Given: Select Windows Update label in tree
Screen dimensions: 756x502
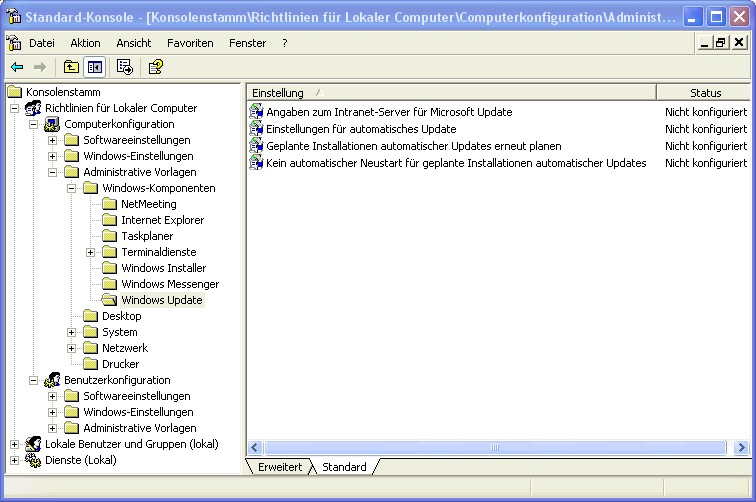Looking at the screenshot, I should click(x=162, y=300).
